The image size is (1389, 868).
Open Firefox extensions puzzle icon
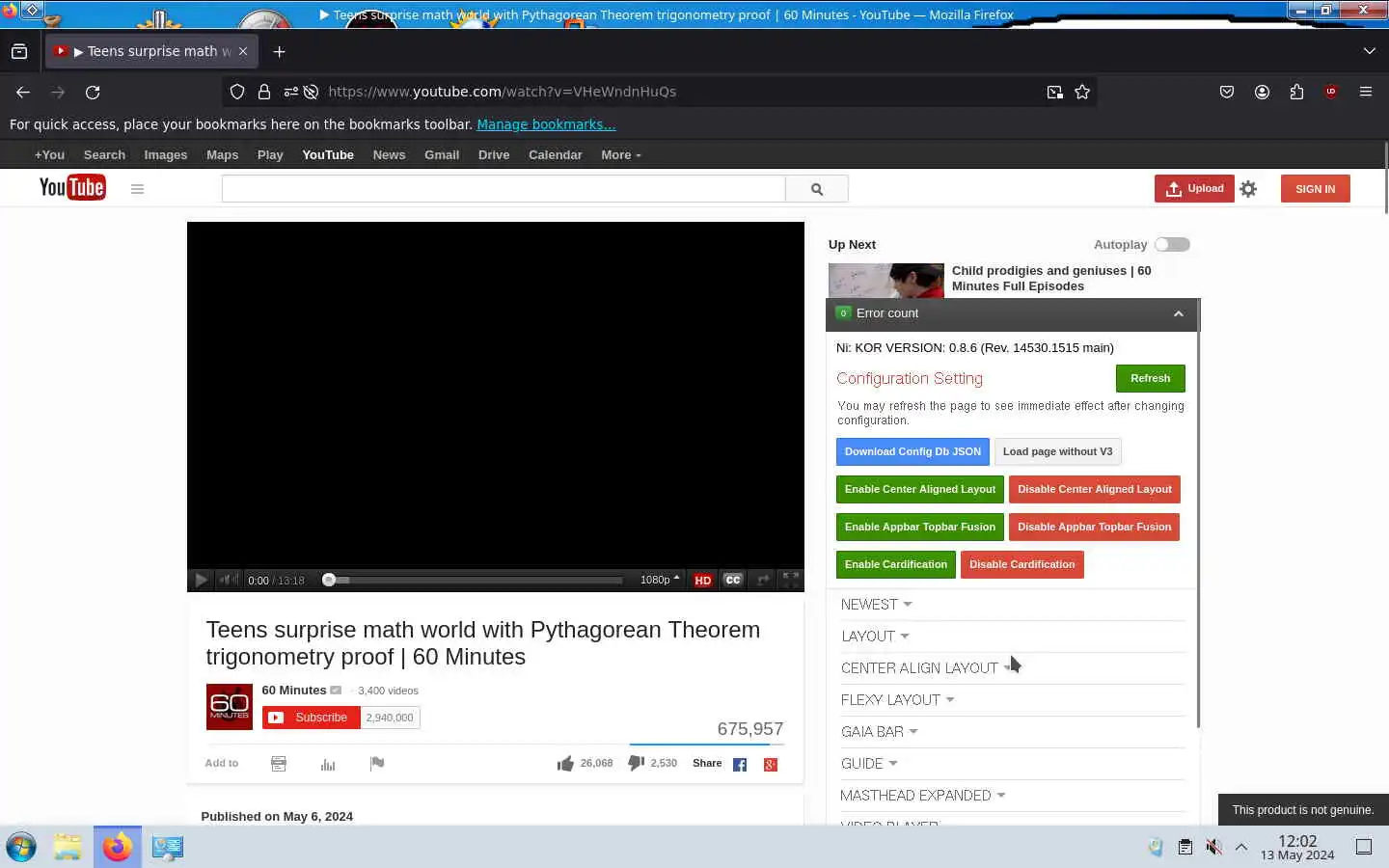click(1296, 92)
